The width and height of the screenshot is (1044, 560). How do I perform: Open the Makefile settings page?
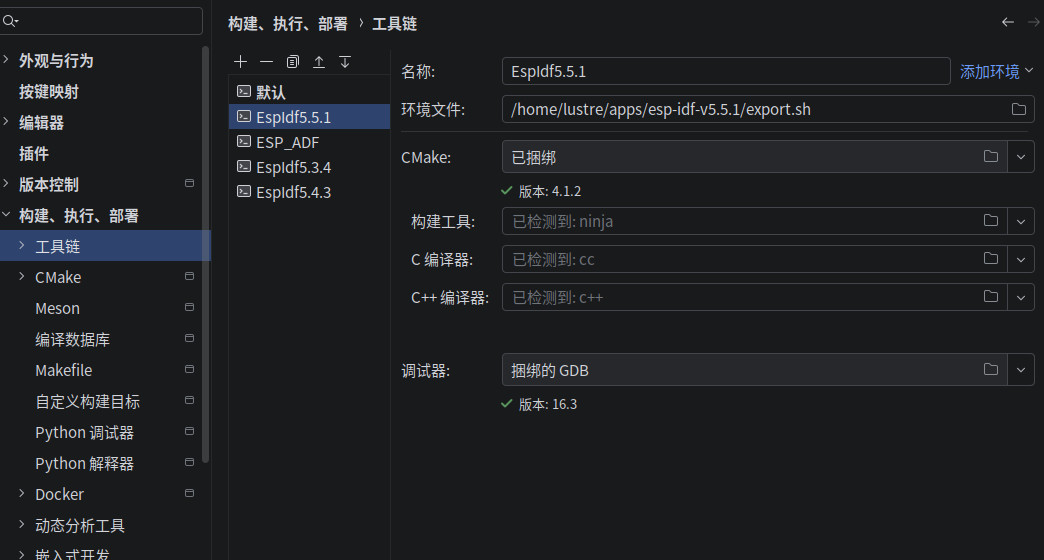coord(63,370)
